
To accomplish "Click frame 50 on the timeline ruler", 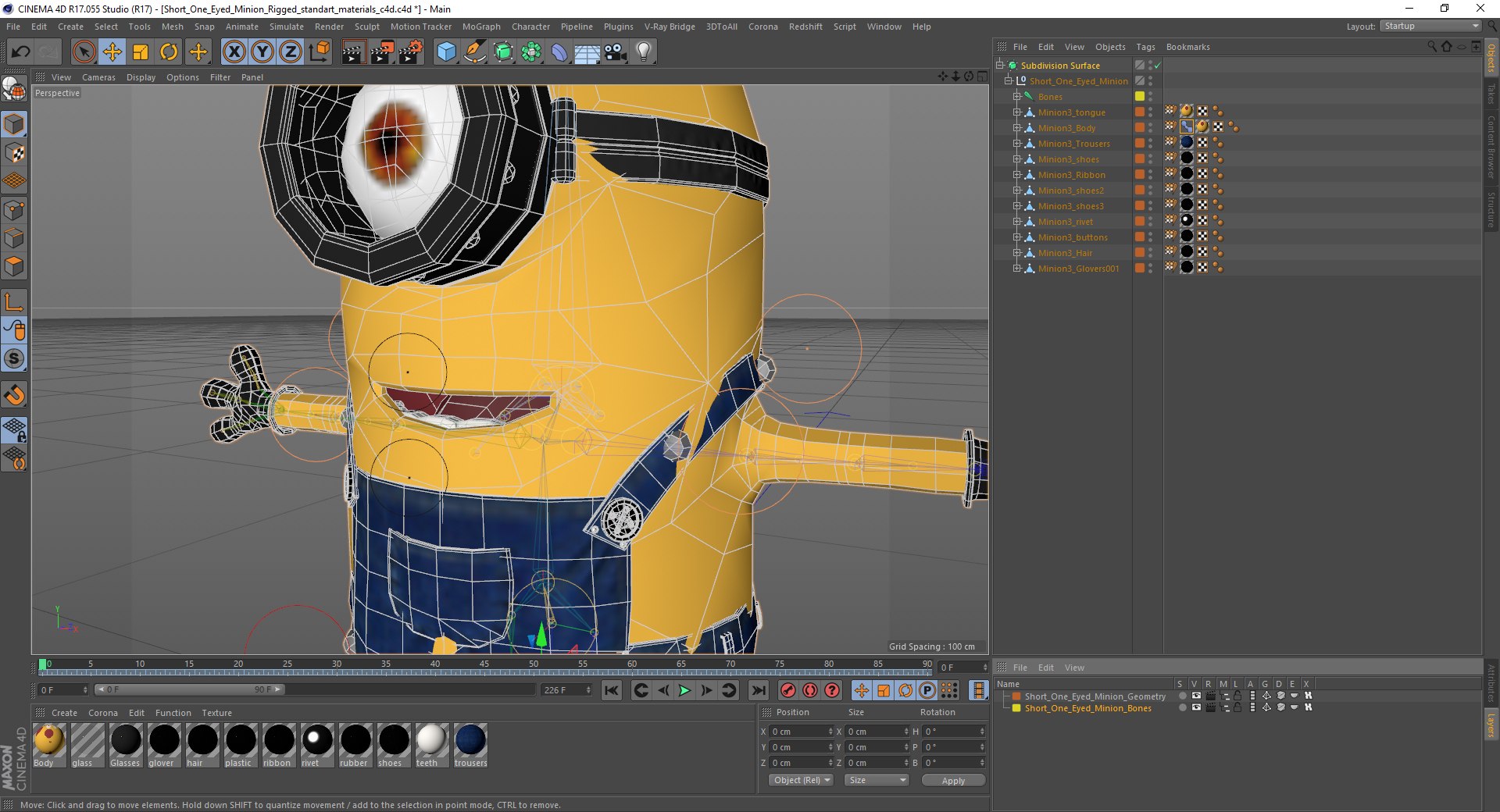I will point(534,664).
